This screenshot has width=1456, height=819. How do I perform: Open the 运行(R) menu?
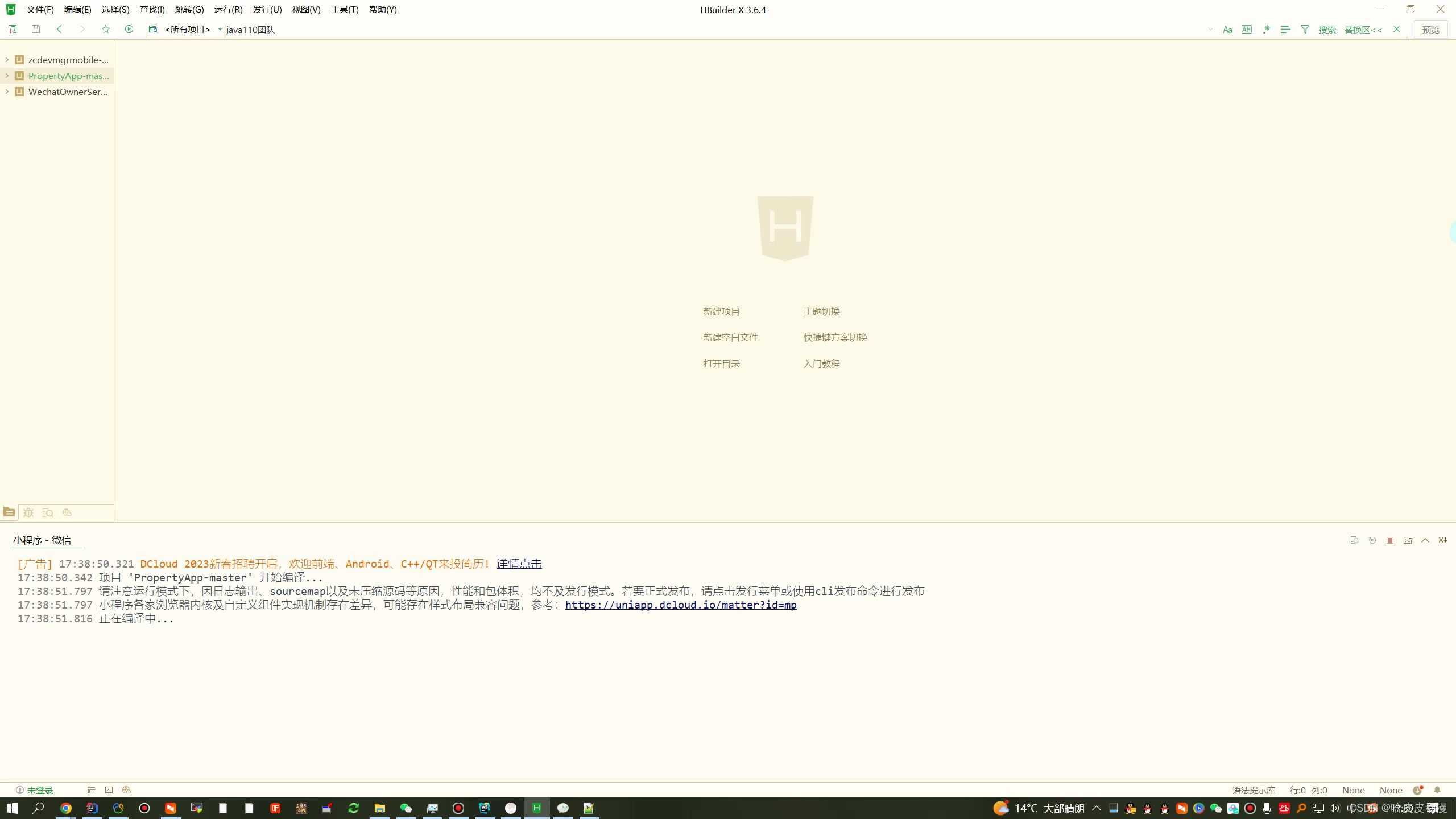pos(228,10)
